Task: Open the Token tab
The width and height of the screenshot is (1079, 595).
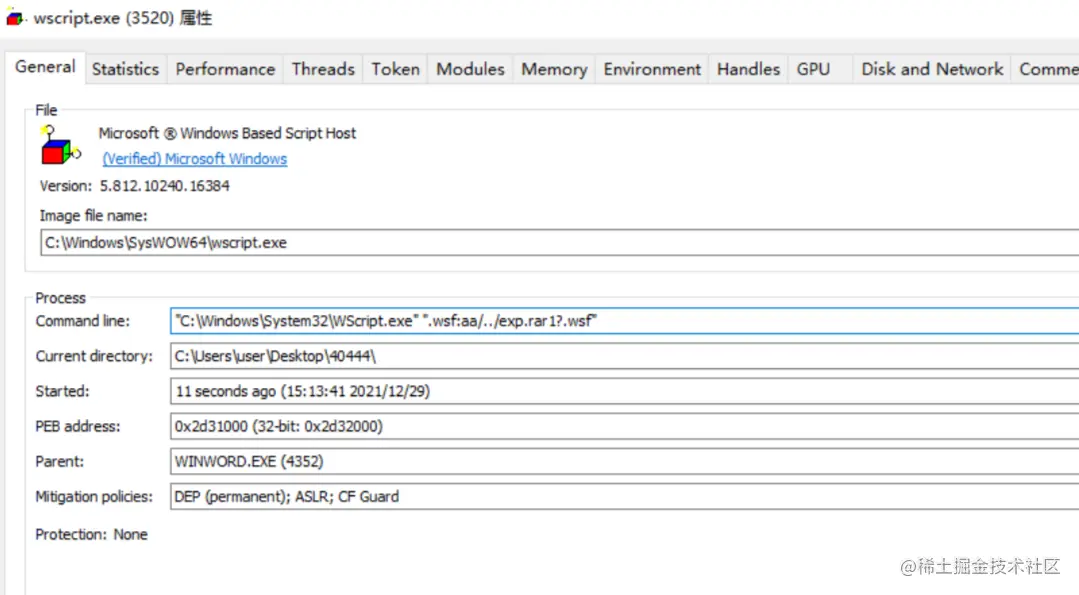Action: [x=395, y=69]
